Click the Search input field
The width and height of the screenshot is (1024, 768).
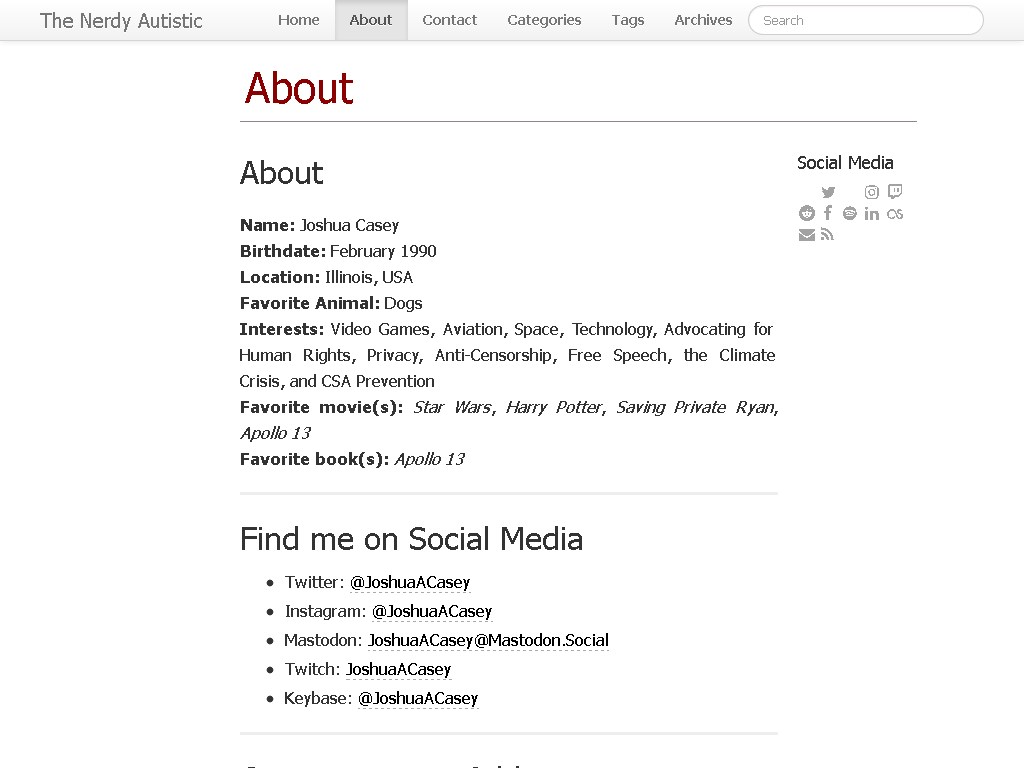point(865,20)
